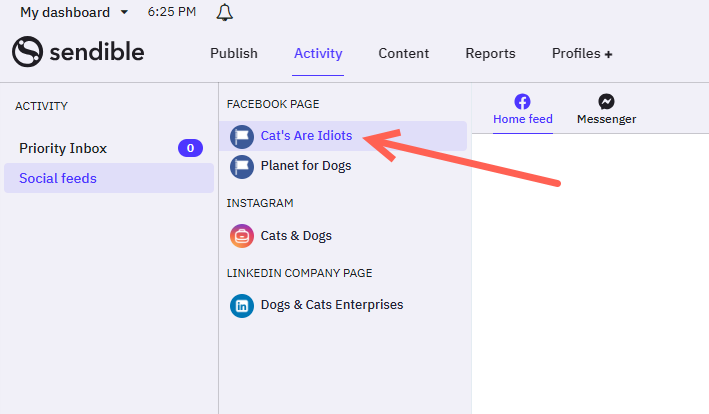Click the Cat's Are Idiots flag icon

coord(242,136)
